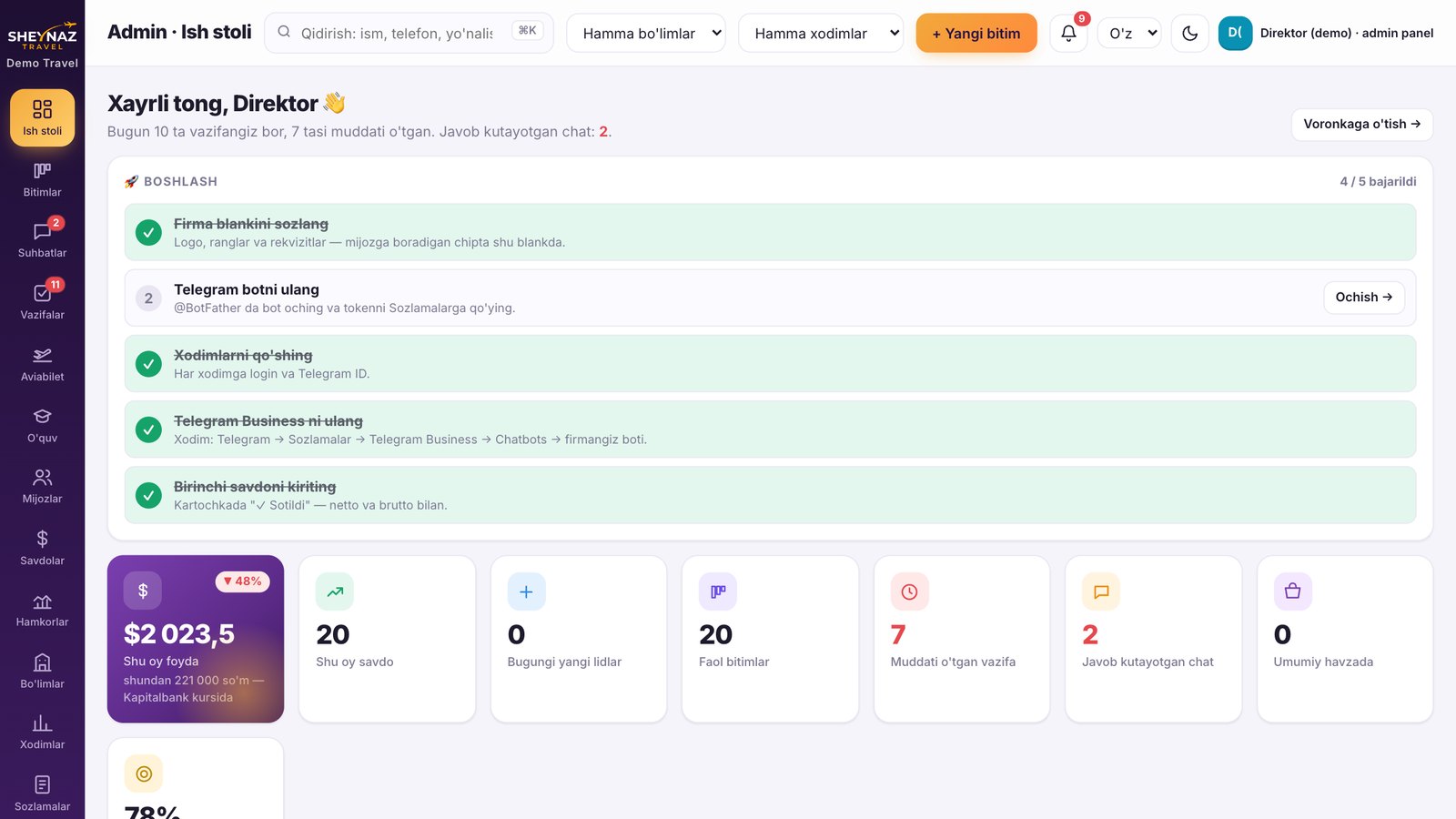Screen dimensions: 1456x819
Task: Open Suhbatlar chats in sidebar
Action: tap(42, 240)
